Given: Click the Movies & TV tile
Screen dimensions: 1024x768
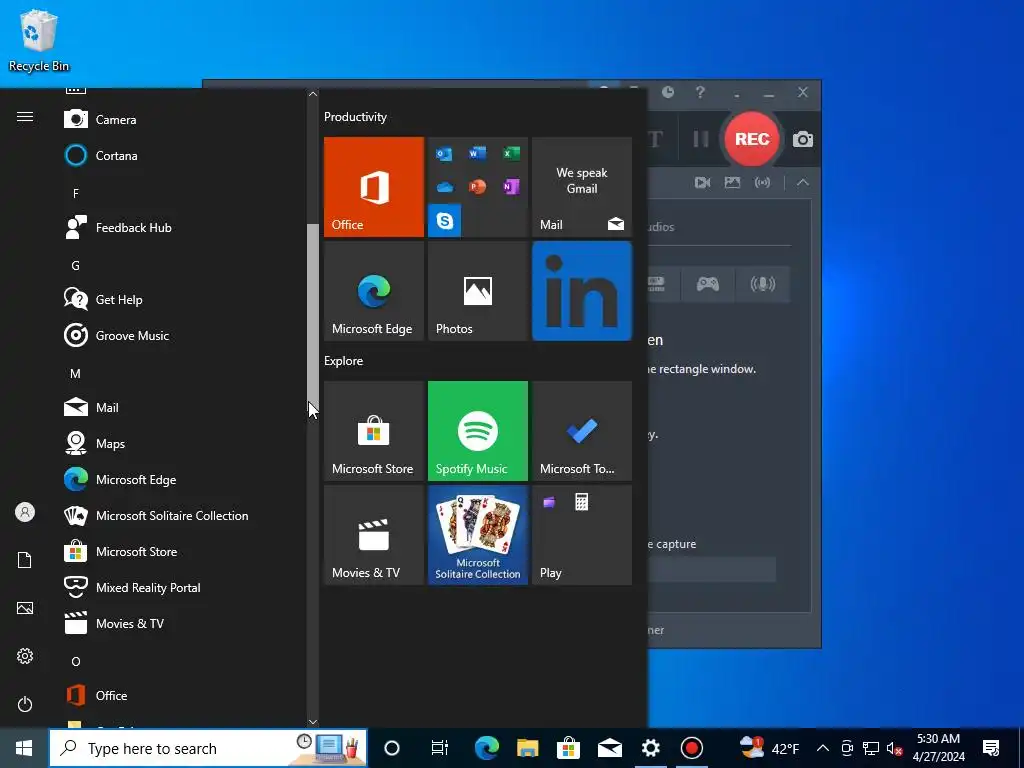Looking at the screenshot, I should click(374, 535).
